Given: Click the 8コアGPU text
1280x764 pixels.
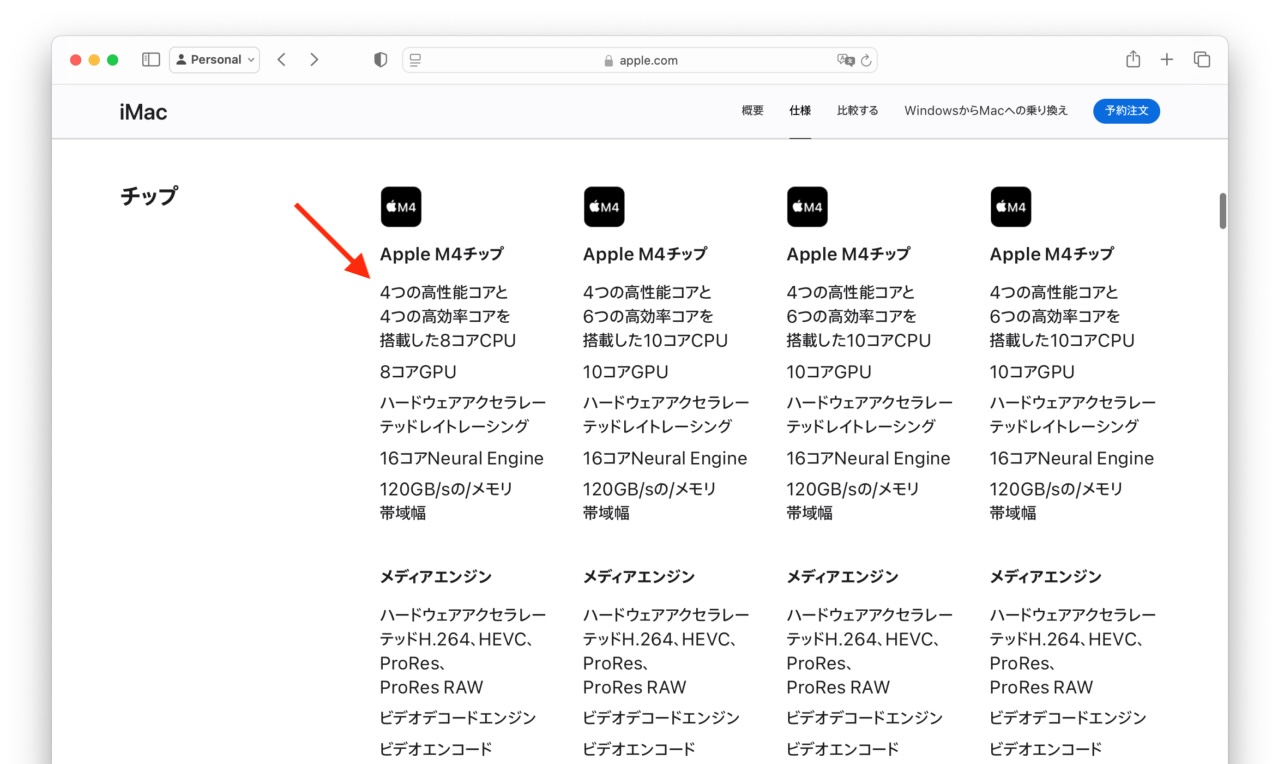Looking at the screenshot, I should (x=418, y=372).
